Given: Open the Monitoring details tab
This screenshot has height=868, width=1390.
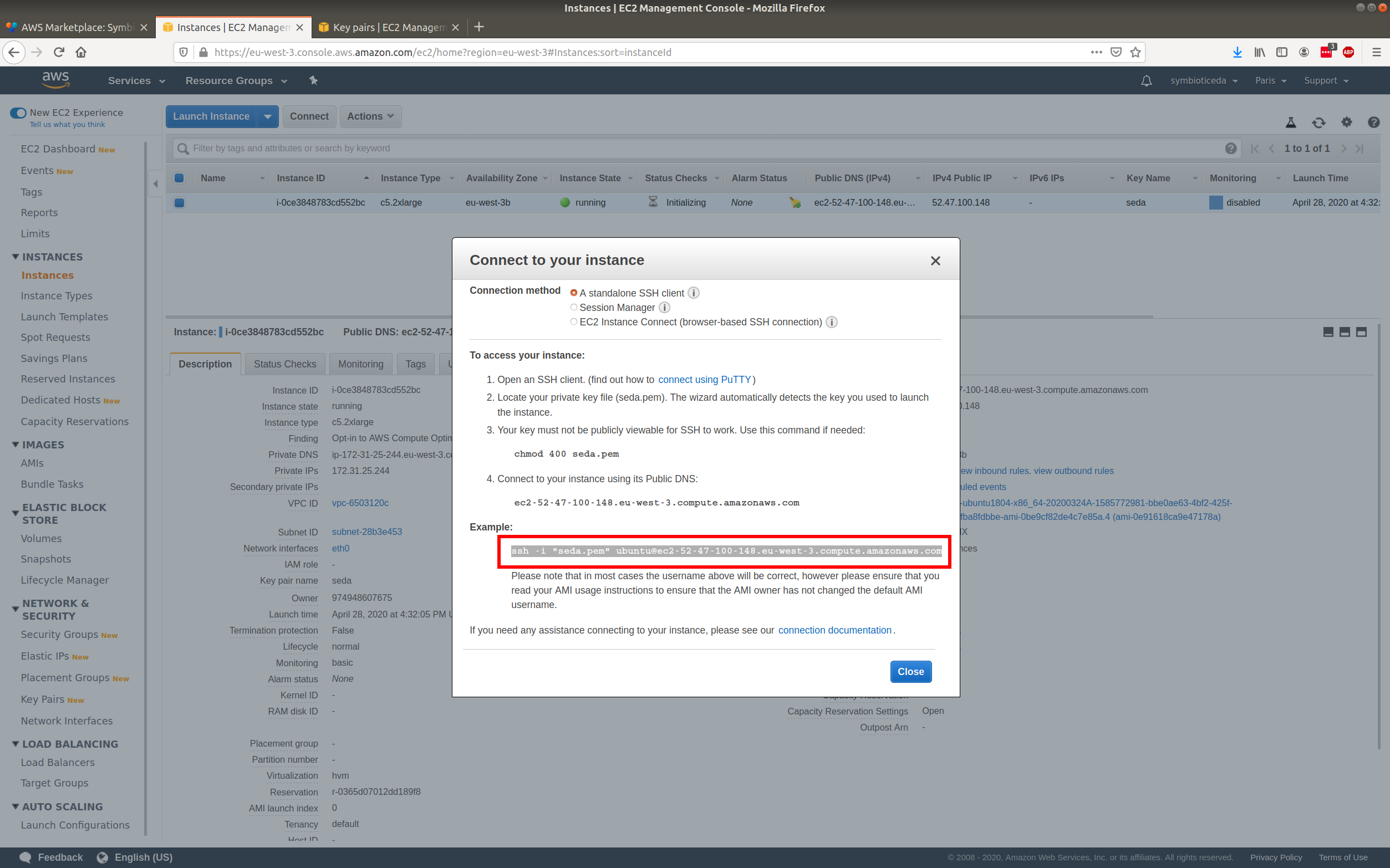Looking at the screenshot, I should click(360, 364).
